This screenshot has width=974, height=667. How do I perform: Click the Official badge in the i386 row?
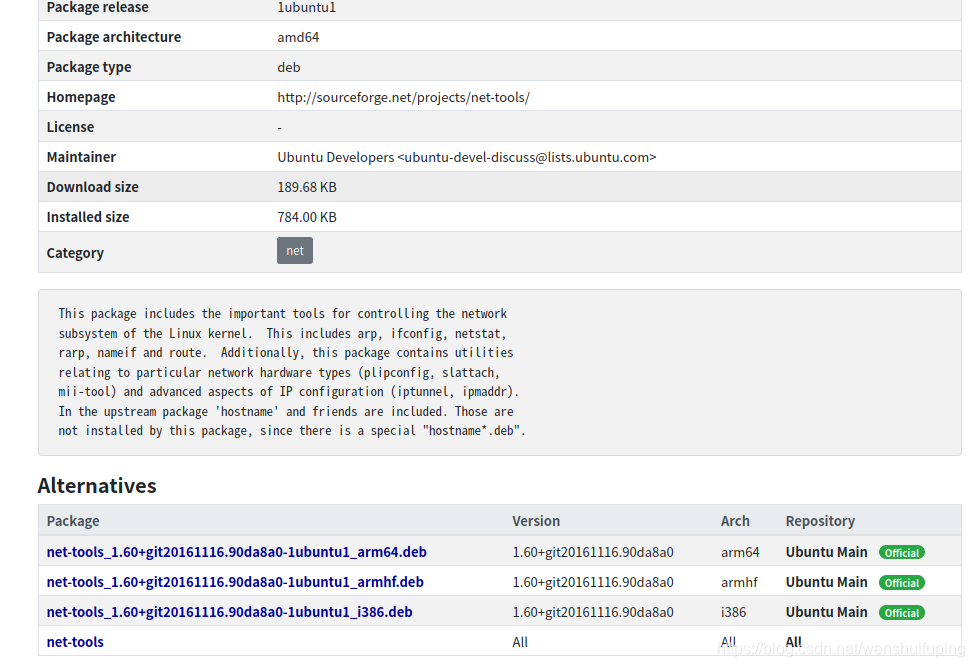point(901,612)
